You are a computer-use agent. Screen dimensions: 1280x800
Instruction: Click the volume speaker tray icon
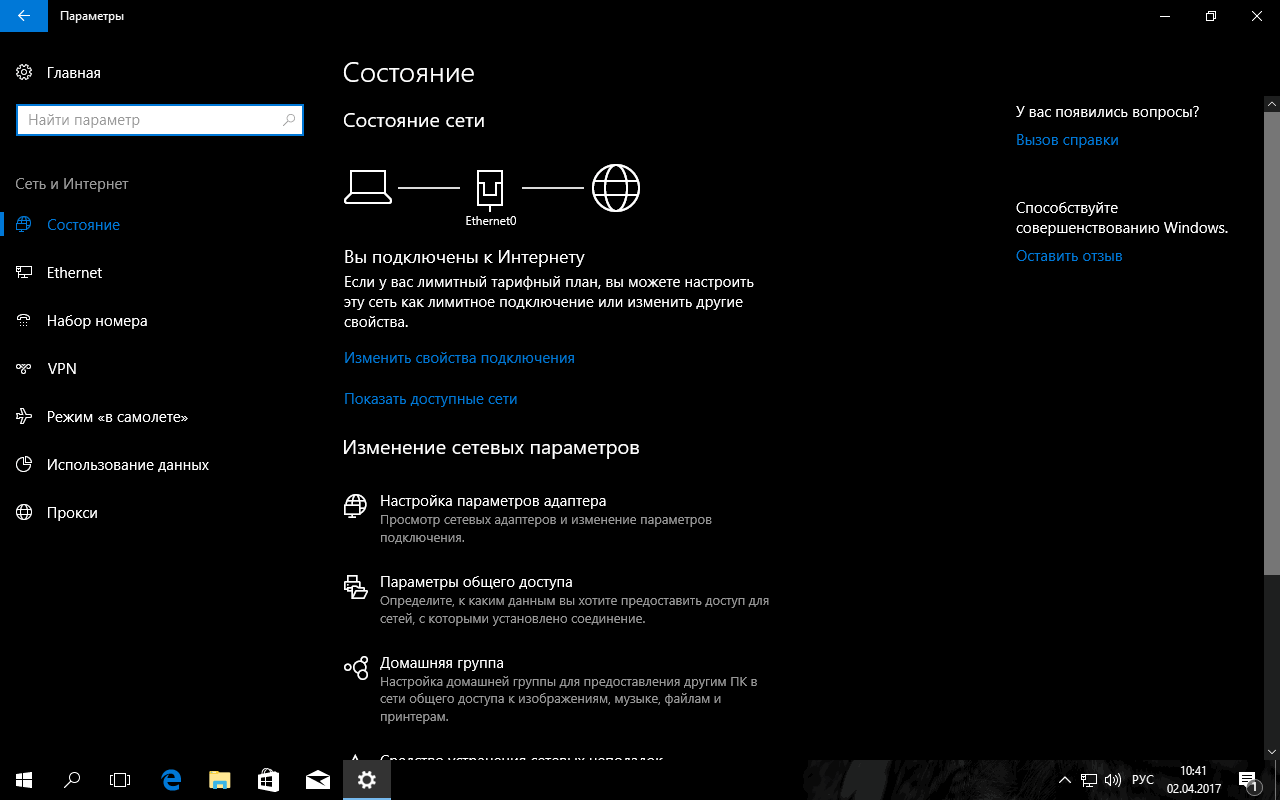(1113, 780)
